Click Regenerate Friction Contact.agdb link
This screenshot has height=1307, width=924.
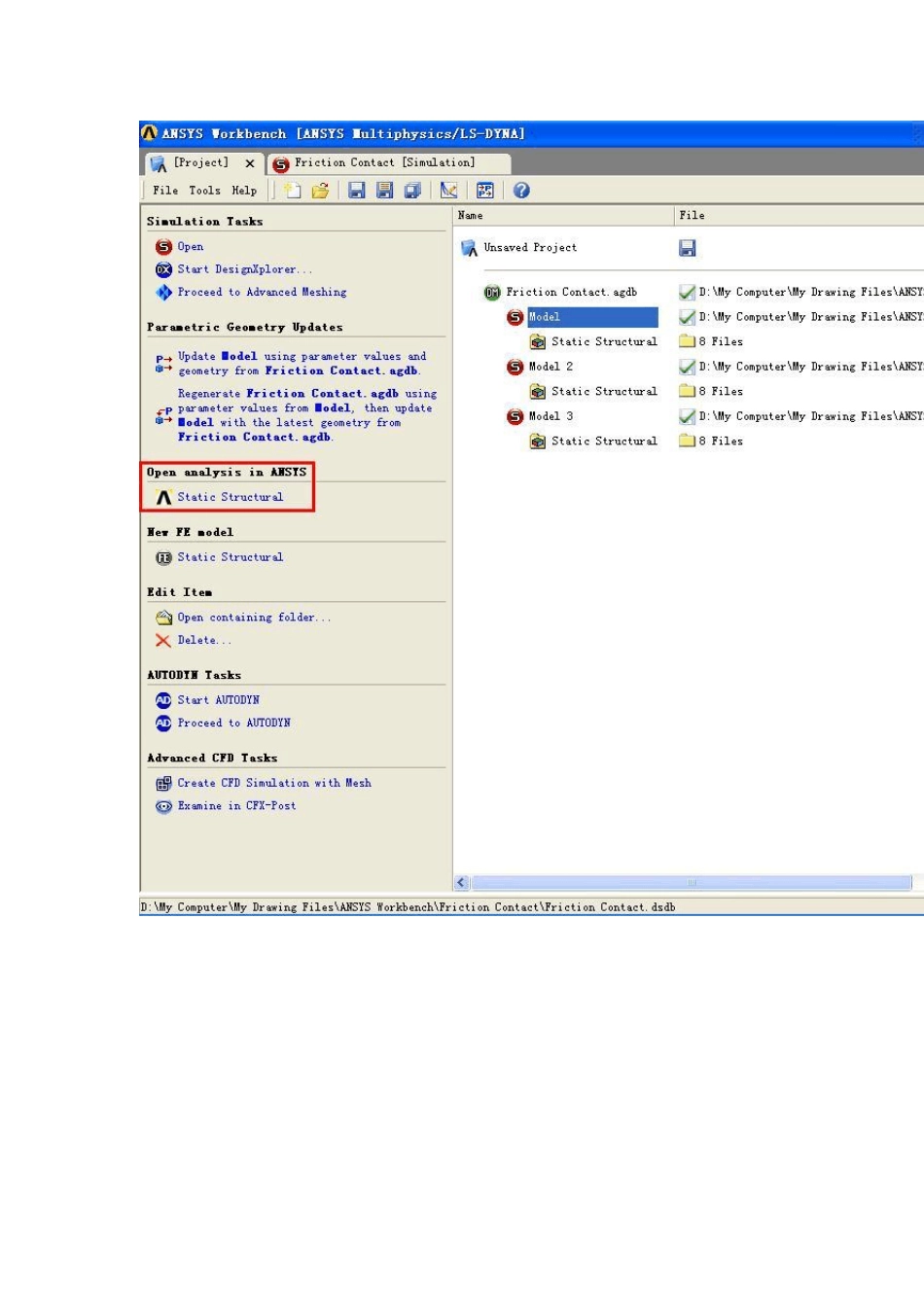(307, 415)
